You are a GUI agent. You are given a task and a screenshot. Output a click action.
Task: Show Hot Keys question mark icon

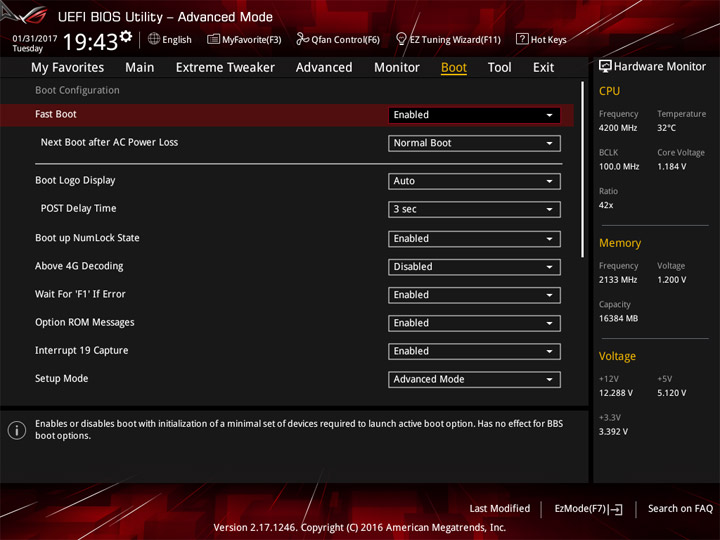(522, 39)
